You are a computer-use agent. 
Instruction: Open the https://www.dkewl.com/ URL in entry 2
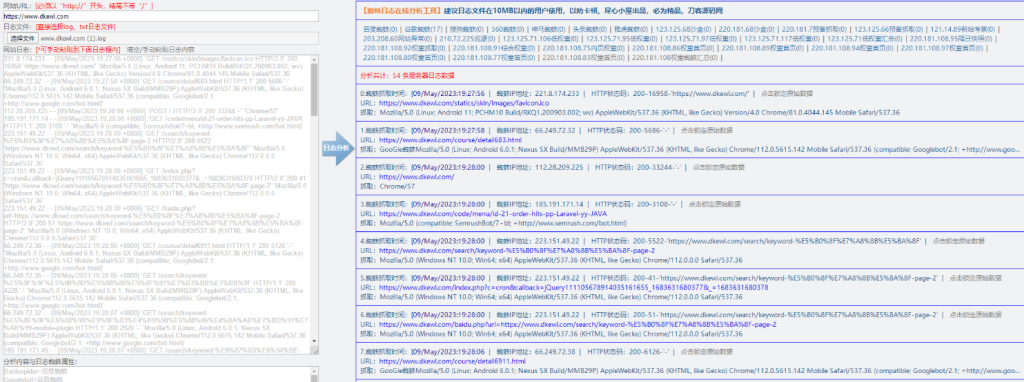tap(416, 176)
